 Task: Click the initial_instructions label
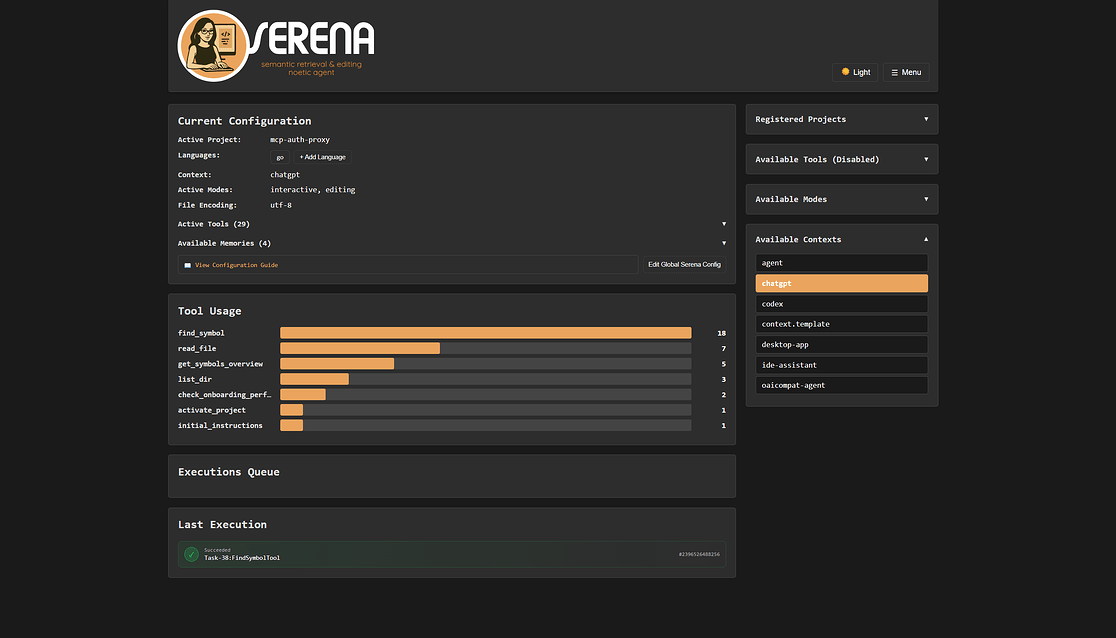[220, 426]
